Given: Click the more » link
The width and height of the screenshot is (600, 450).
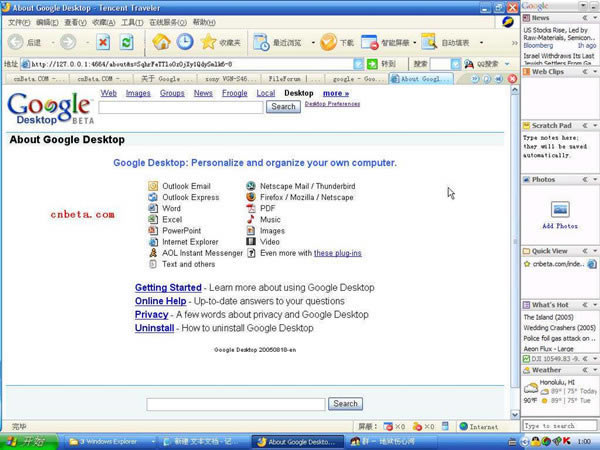Looking at the screenshot, I should (x=336, y=93).
